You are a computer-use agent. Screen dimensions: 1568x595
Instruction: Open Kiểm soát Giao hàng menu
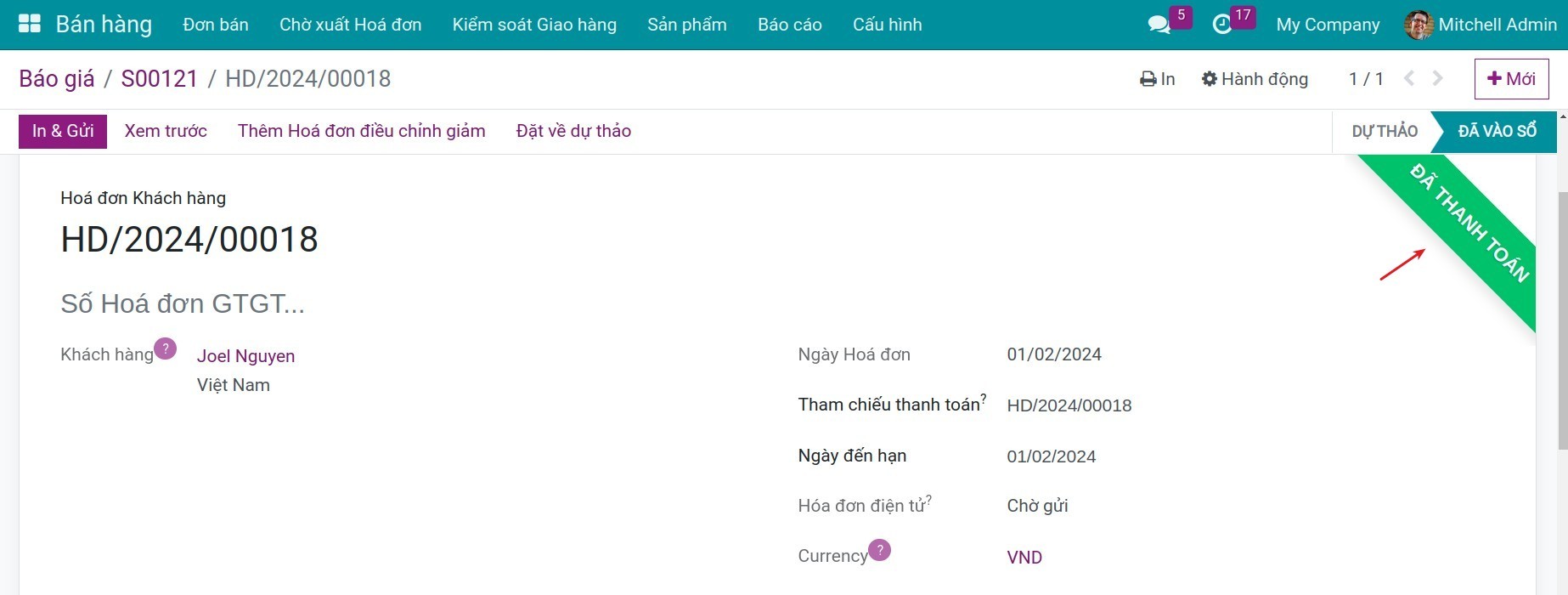click(x=534, y=25)
